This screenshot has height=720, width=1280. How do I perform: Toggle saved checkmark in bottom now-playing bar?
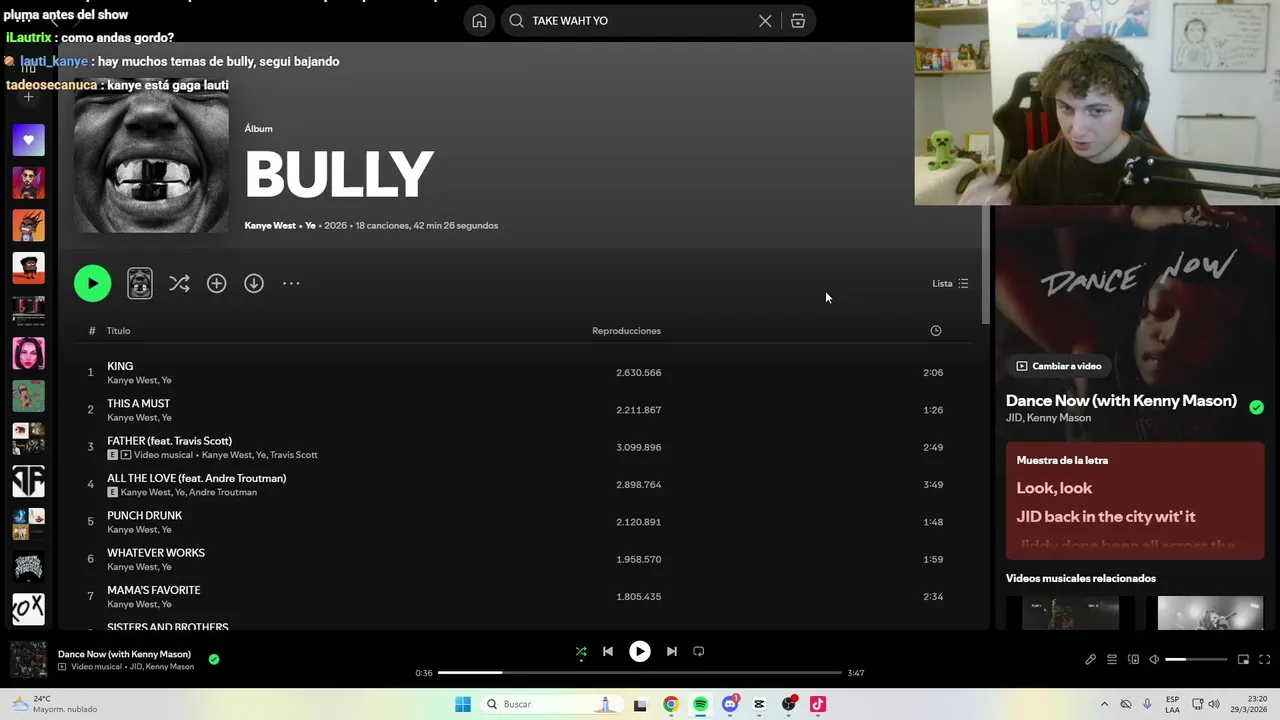[214, 659]
